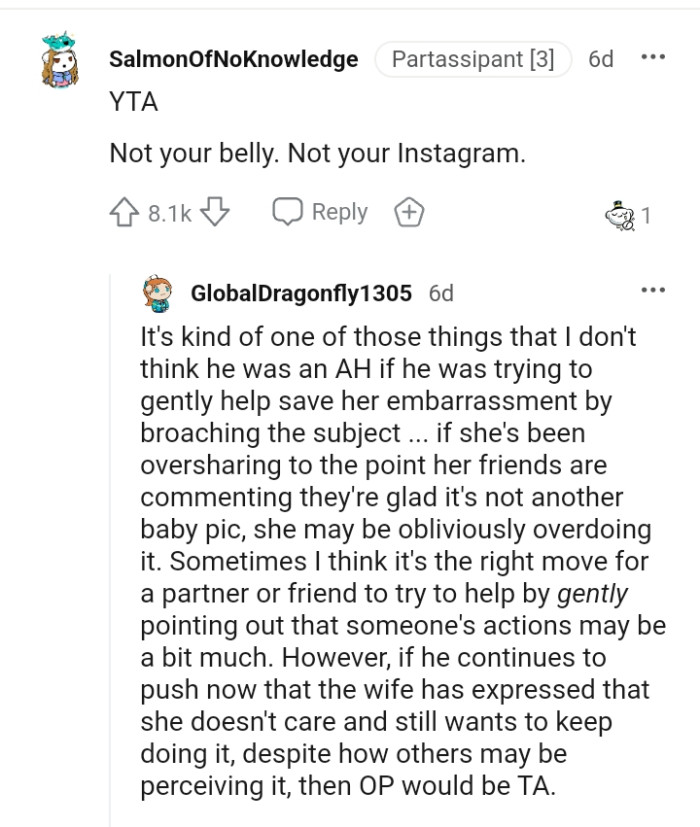Open the options menu on GlobalDragonfly1305's reply
The width and height of the screenshot is (700, 827).
coord(655,290)
